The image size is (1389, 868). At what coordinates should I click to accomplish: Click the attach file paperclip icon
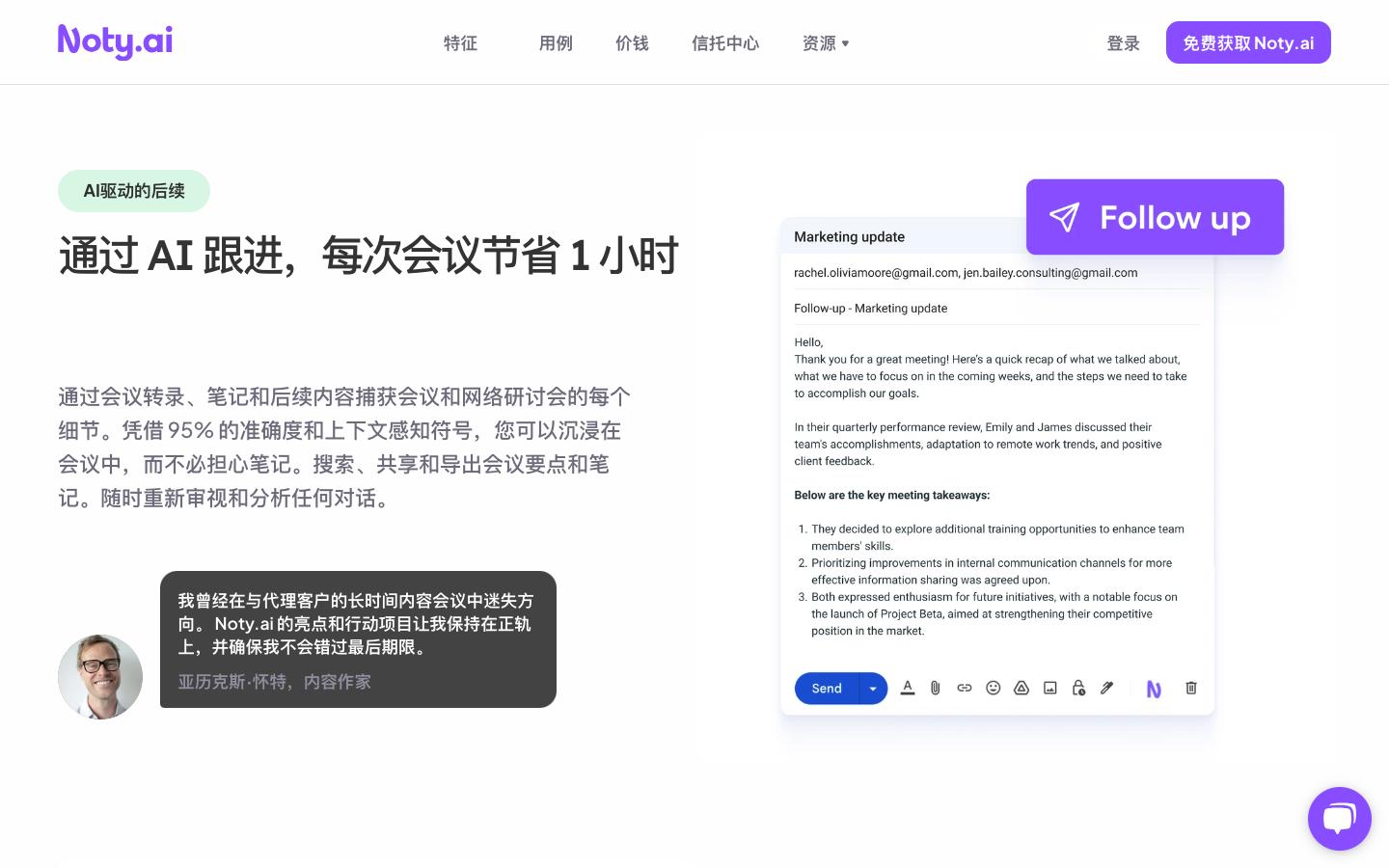tap(936, 688)
